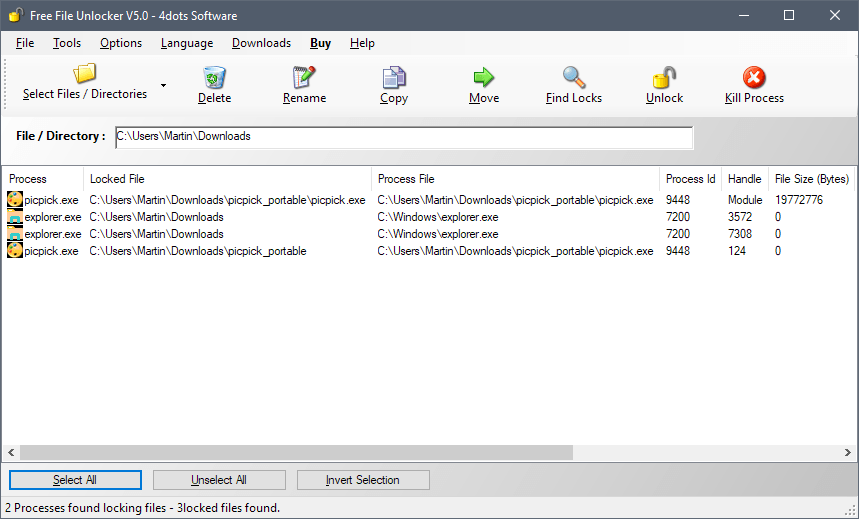
Task: Click the Move green arrow icon
Action: [x=484, y=77]
